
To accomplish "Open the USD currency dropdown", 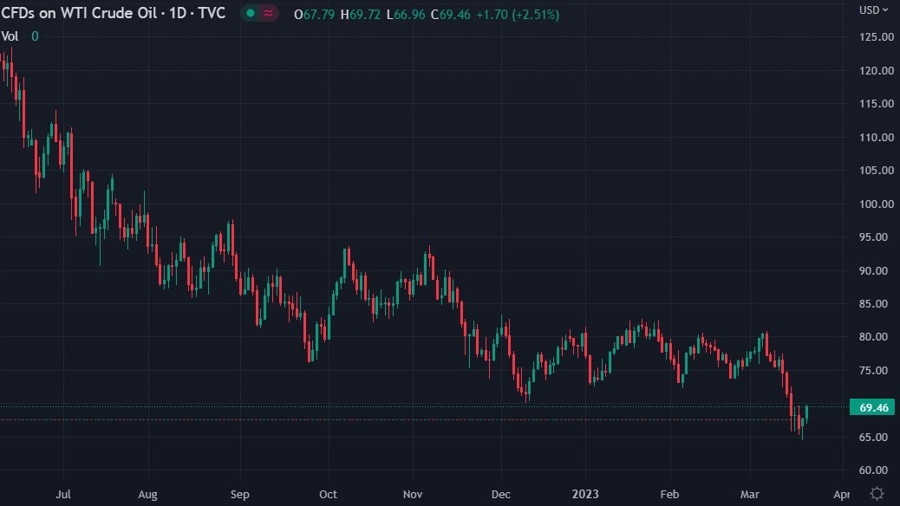I will coord(874,10).
